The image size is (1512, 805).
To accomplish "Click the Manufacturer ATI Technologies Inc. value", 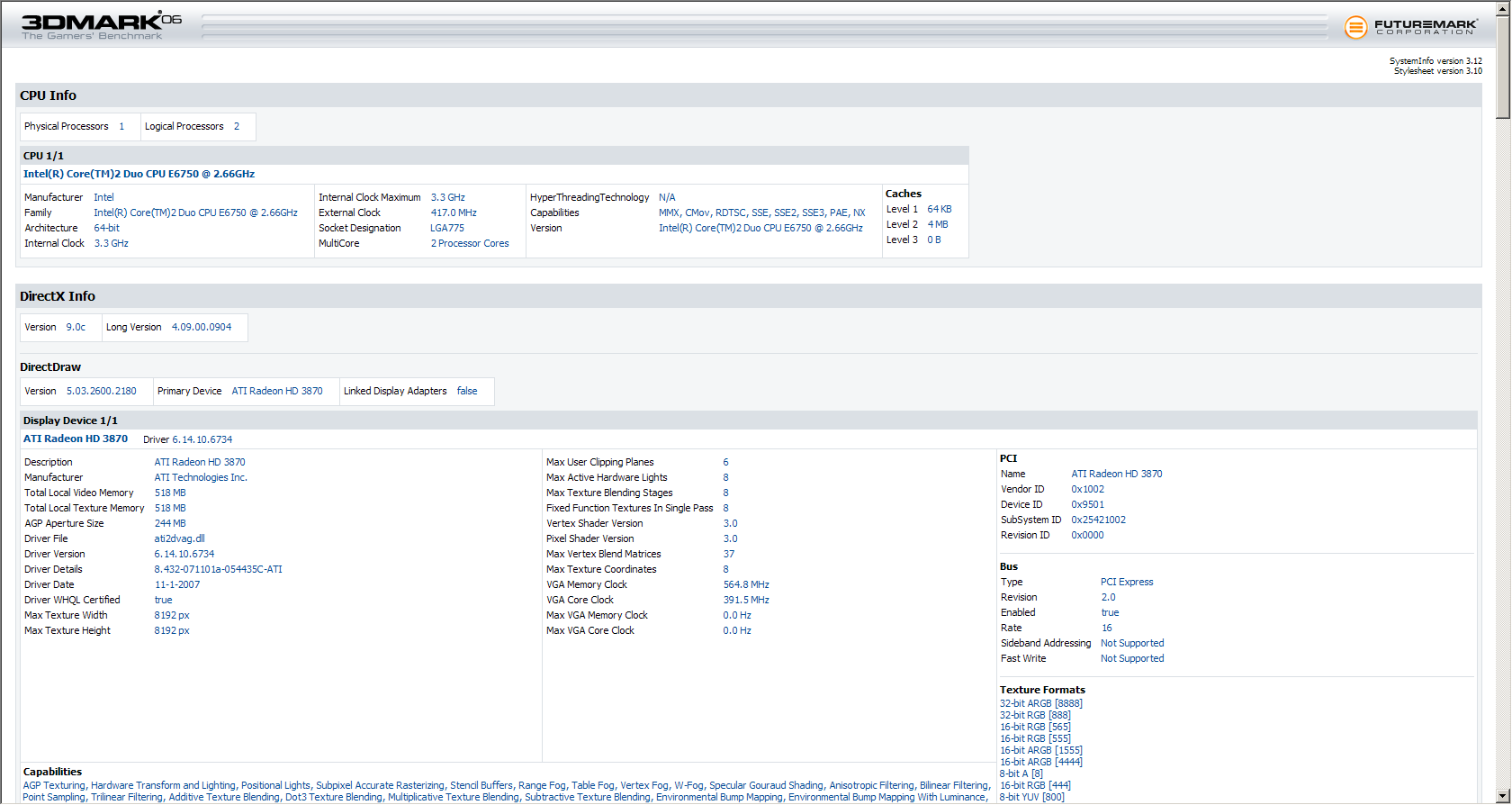I will [x=201, y=477].
